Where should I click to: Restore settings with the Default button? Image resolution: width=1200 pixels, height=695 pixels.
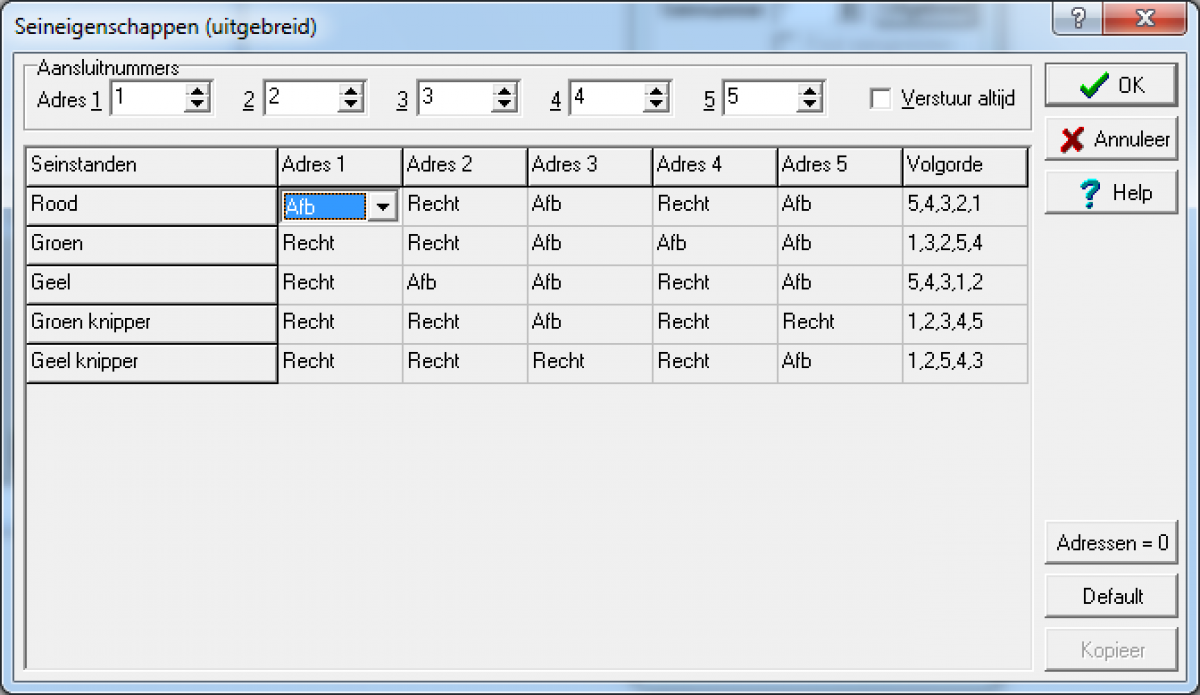point(1112,597)
